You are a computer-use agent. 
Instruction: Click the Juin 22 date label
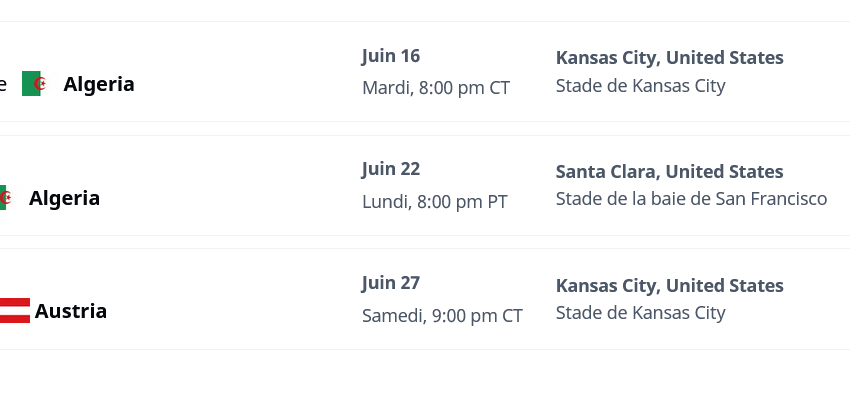pos(391,169)
